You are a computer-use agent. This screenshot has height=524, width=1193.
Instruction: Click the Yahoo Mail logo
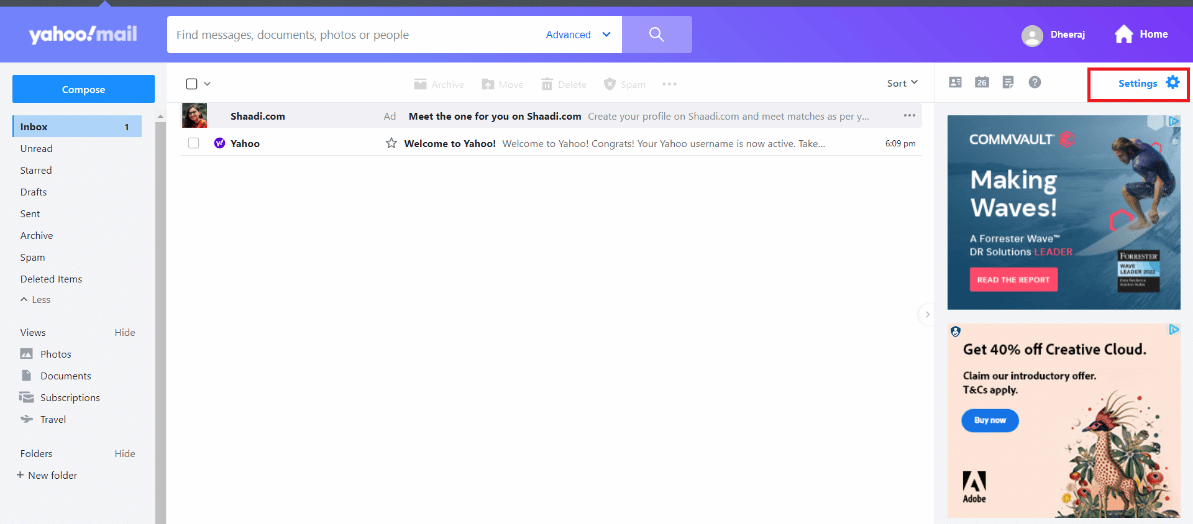(83, 35)
